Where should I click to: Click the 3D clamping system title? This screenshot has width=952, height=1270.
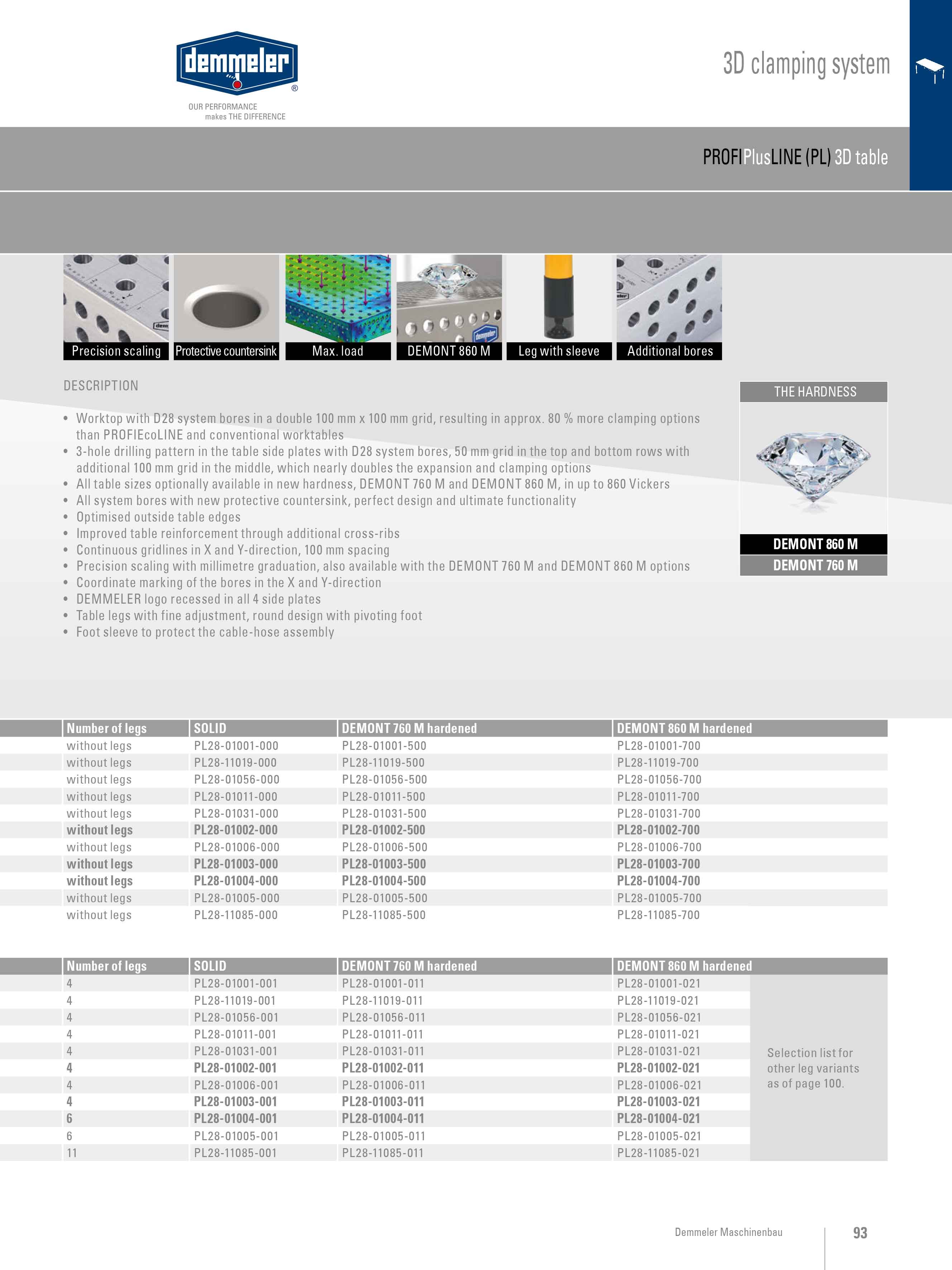click(x=806, y=64)
